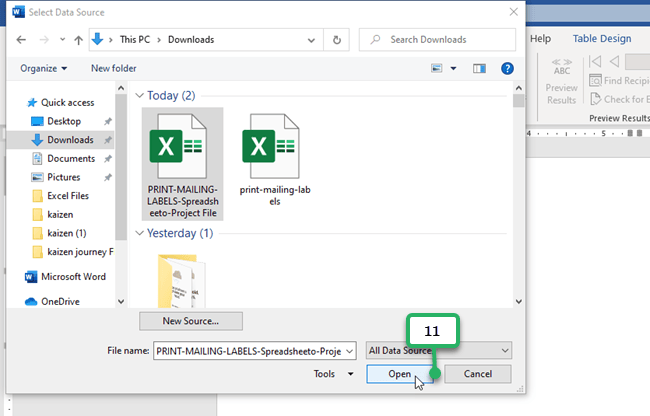Click the file list down scroll arrow
The image size is (650, 416).
point(519,301)
